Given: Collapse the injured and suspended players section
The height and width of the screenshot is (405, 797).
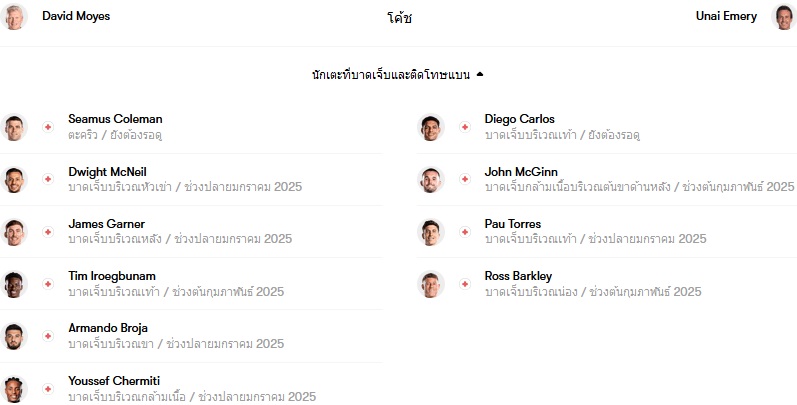Looking at the screenshot, I should click(397, 75).
